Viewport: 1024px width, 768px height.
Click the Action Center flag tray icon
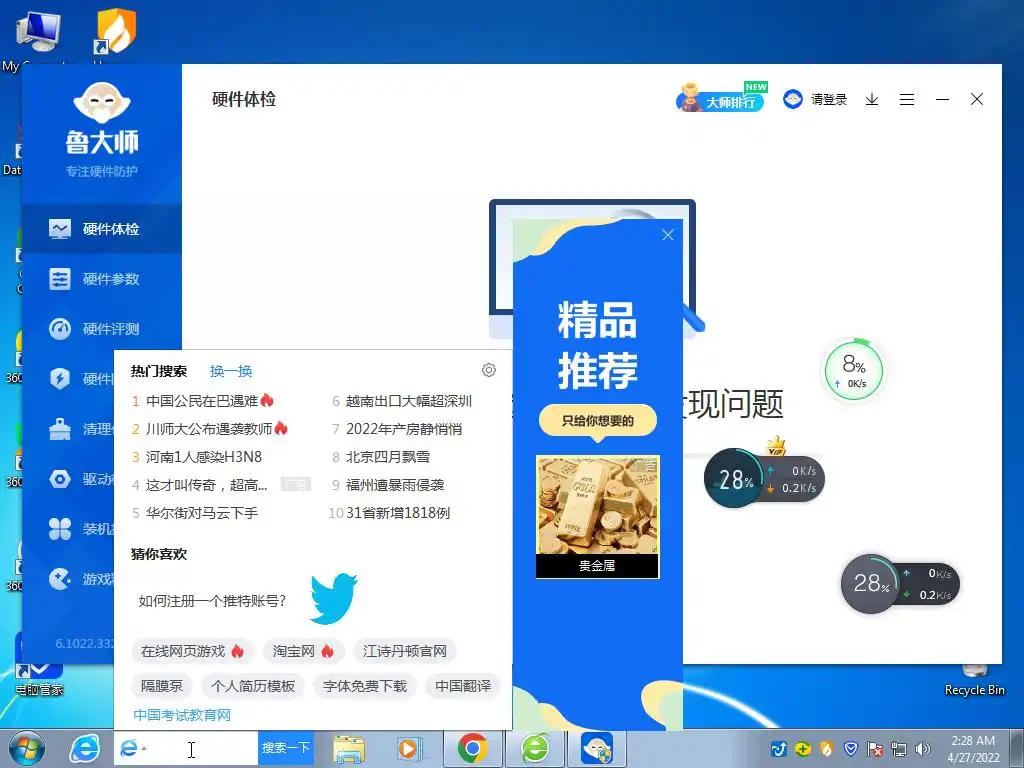click(x=875, y=749)
